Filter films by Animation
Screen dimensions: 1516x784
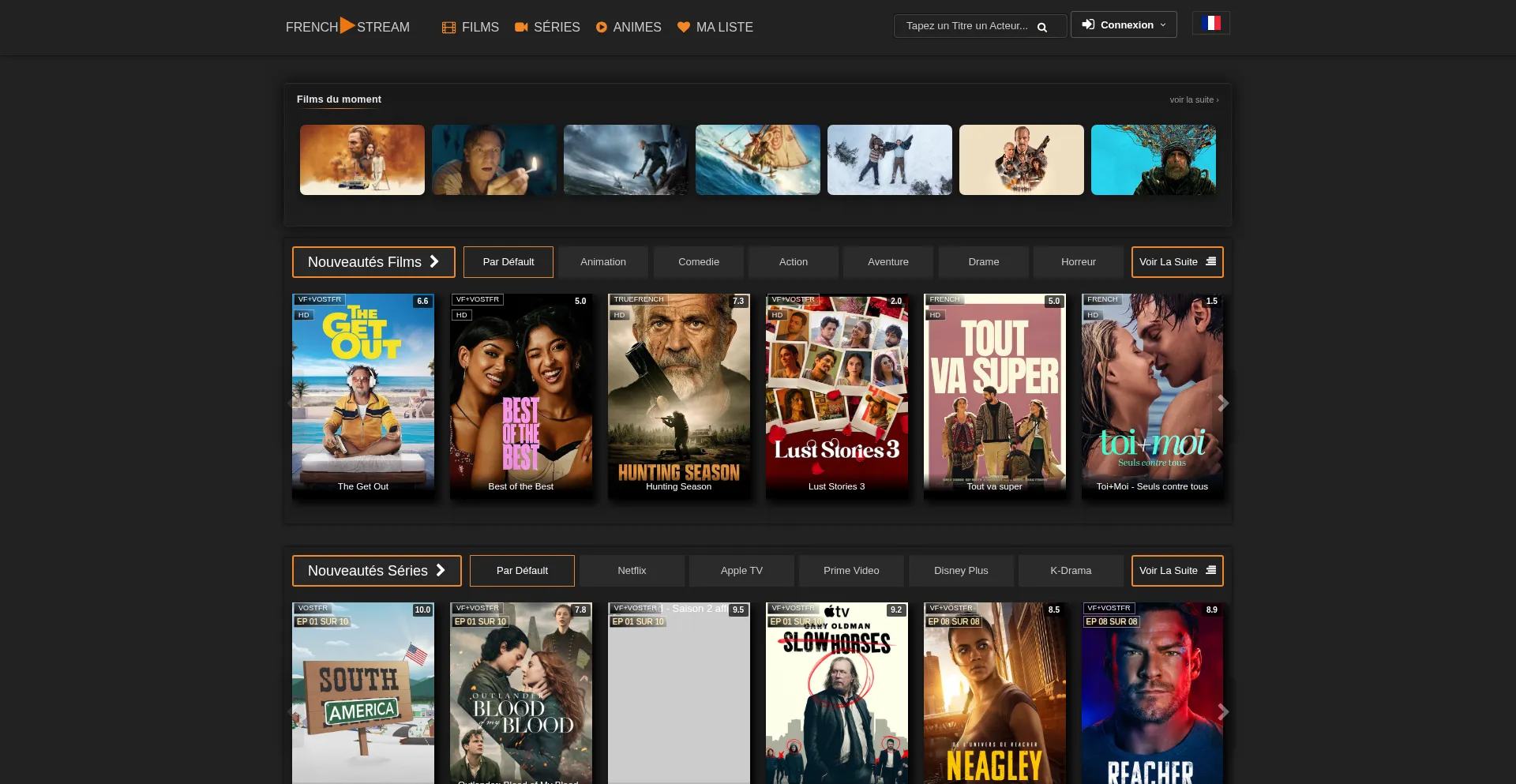coord(603,262)
